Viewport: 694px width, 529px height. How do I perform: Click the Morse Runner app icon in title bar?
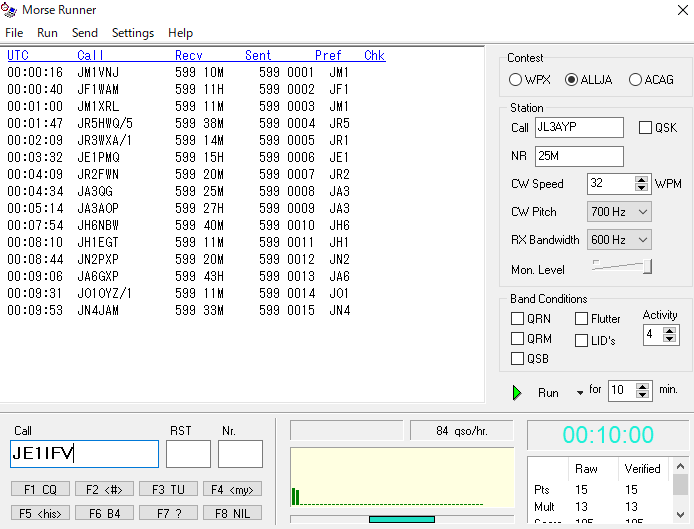[9, 10]
